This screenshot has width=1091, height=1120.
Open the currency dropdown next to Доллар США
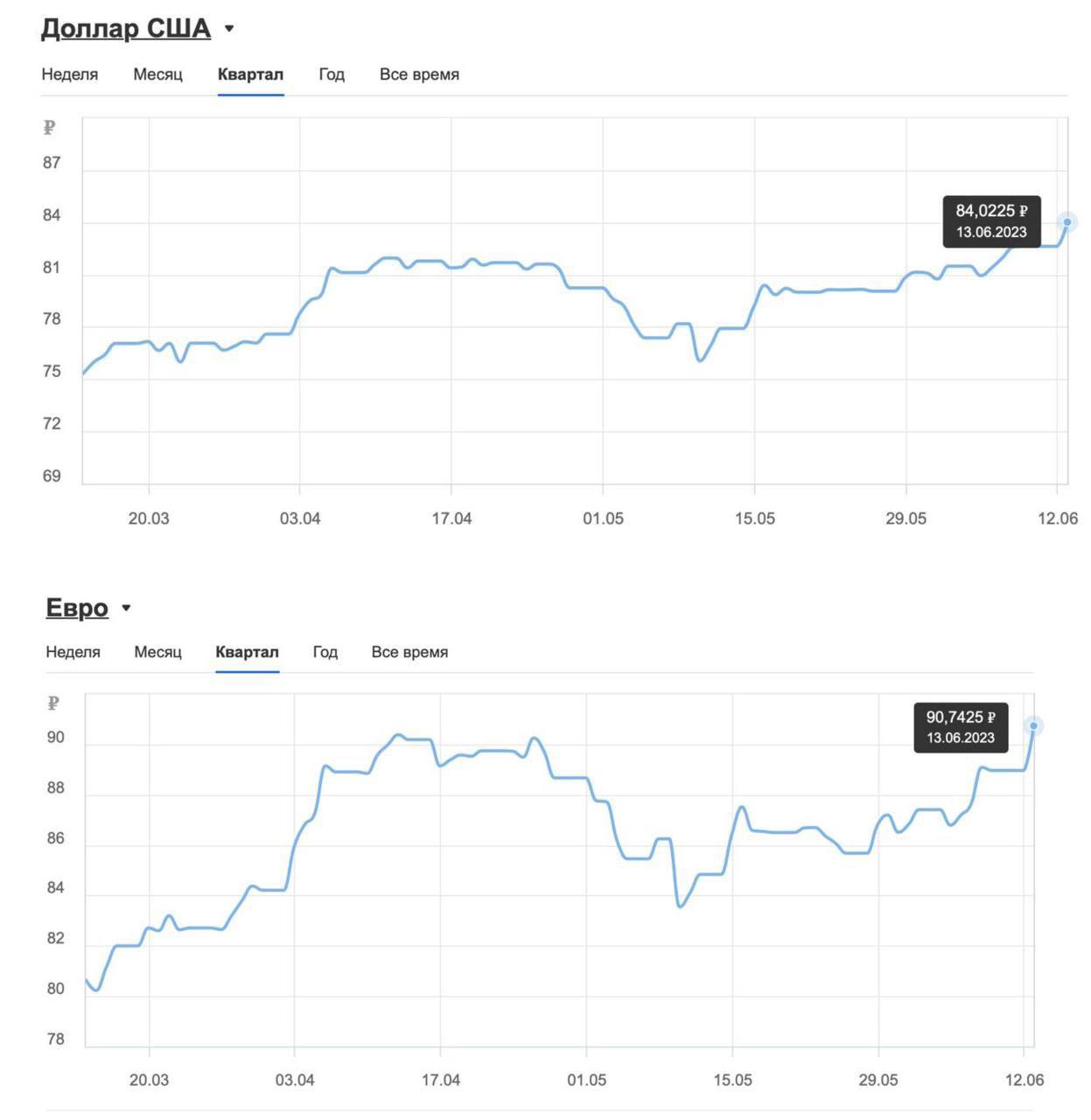pyautogui.click(x=231, y=26)
